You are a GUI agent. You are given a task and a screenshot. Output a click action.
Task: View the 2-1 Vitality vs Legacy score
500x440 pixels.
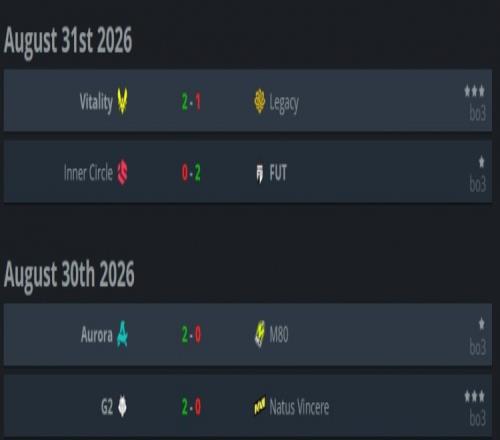(x=191, y=102)
